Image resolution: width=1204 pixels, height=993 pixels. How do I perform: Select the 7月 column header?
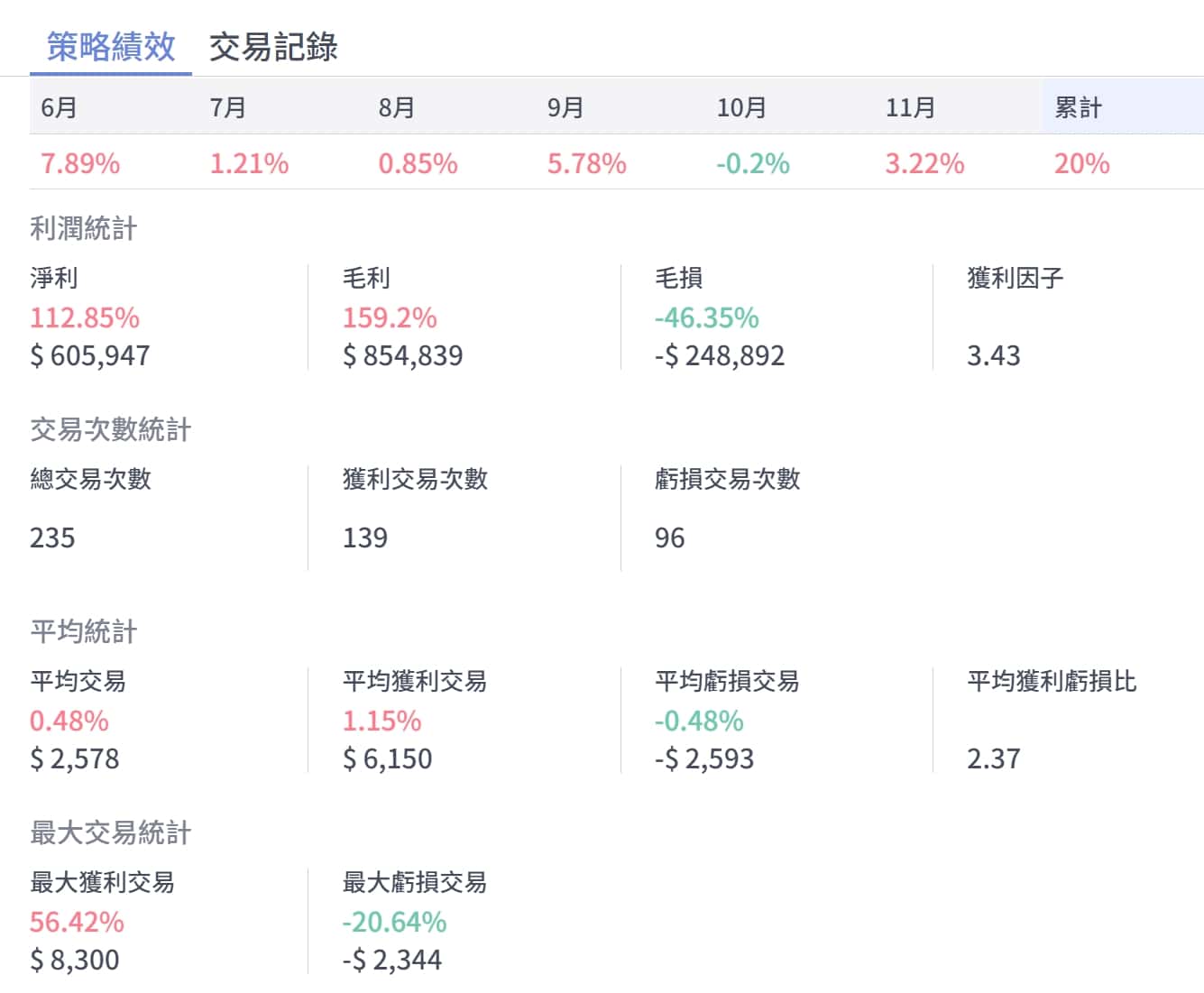[x=228, y=108]
